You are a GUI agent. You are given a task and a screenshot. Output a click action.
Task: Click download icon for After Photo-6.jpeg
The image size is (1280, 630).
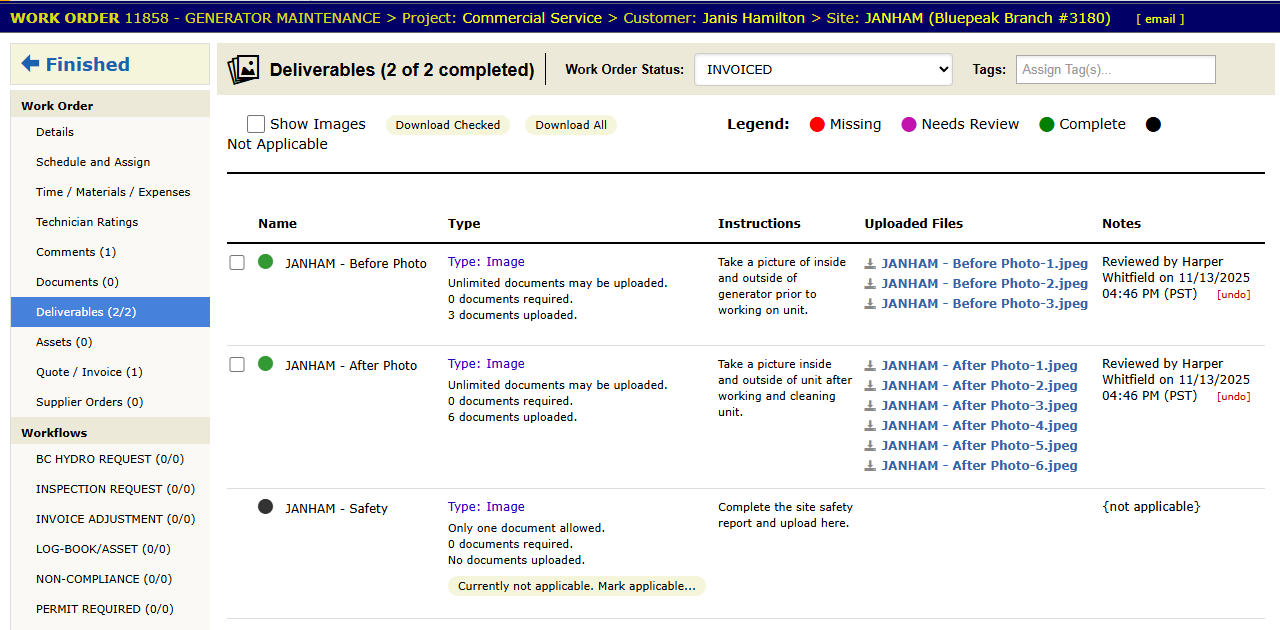pyautogui.click(x=870, y=466)
